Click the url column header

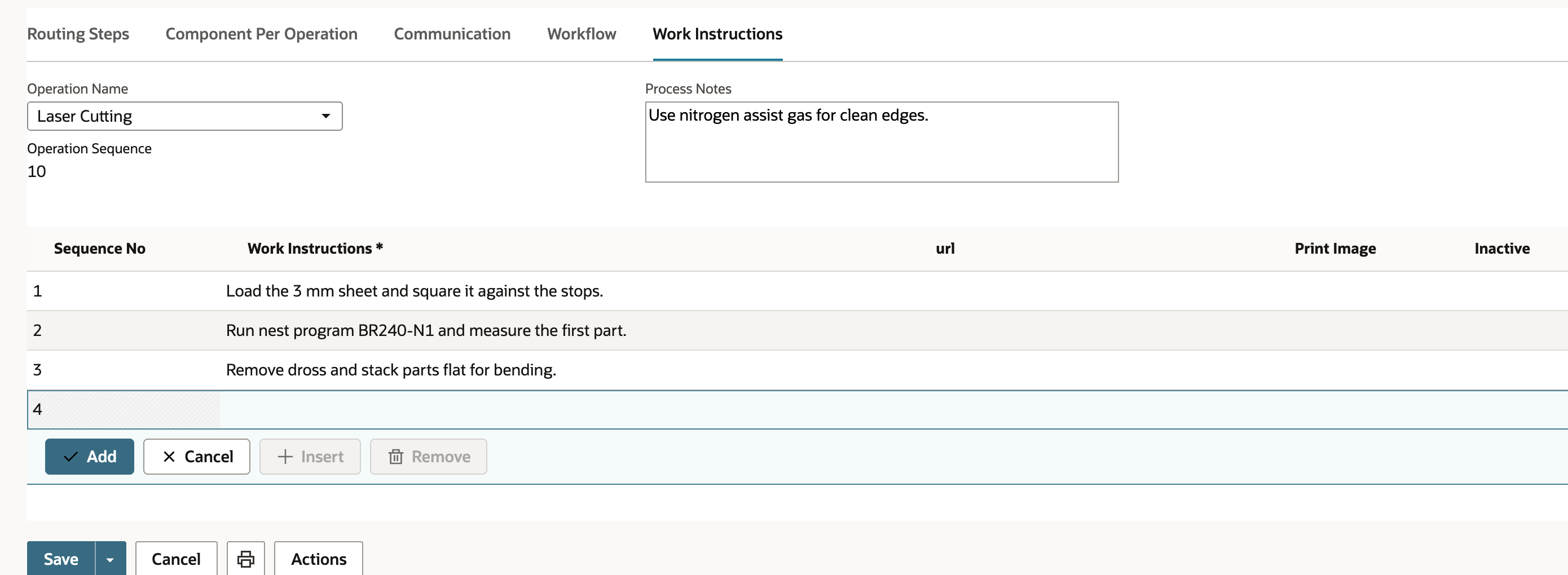[x=945, y=249]
